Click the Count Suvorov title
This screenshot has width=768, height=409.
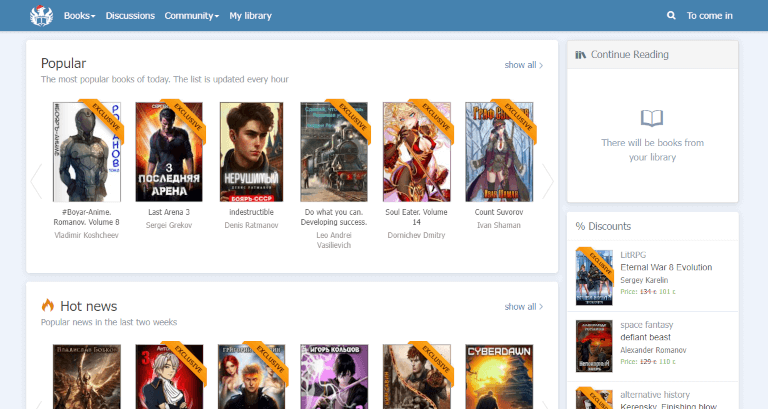coord(499,212)
